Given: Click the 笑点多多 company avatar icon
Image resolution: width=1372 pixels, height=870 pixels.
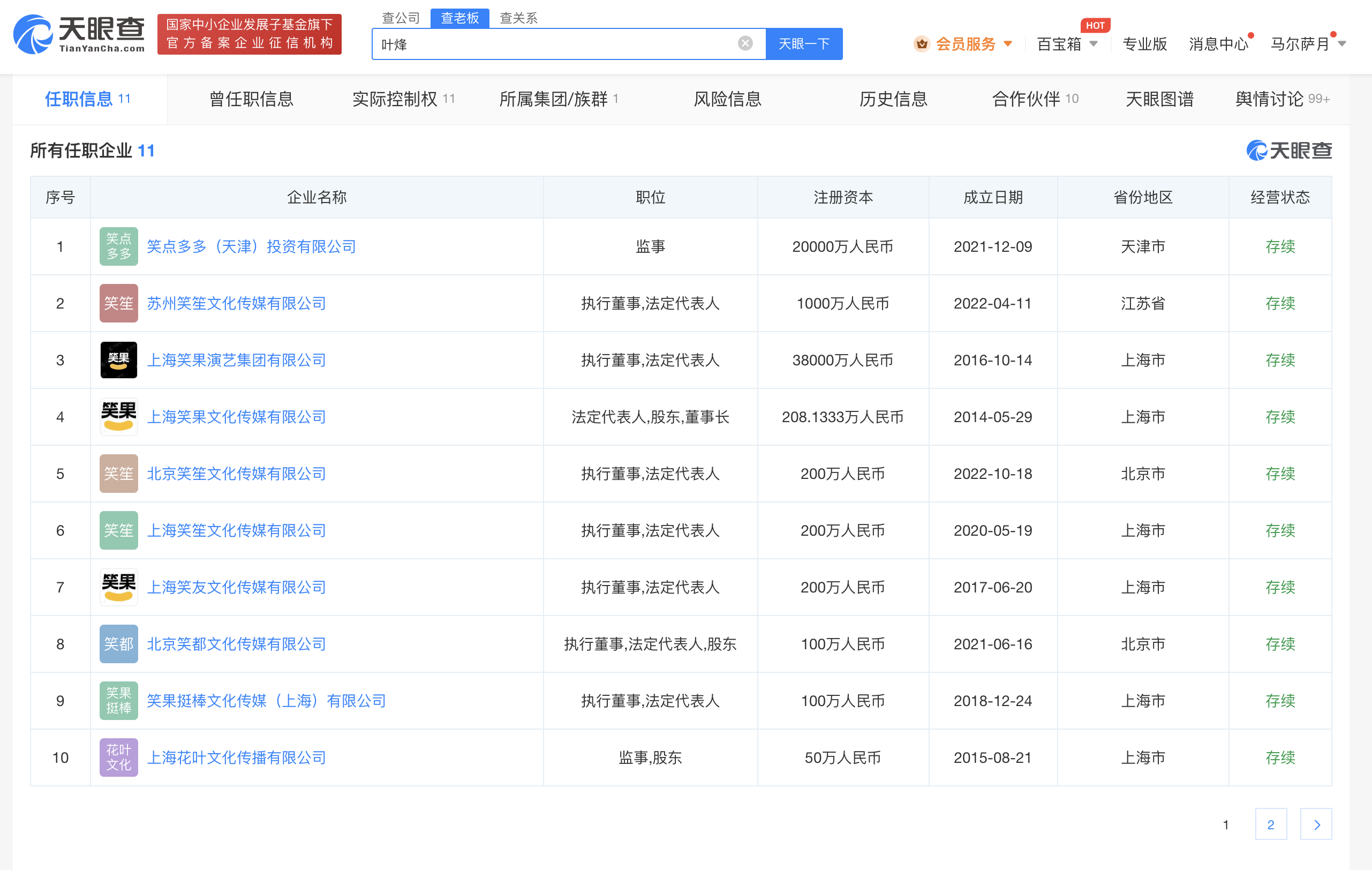Looking at the screenshot, I should 118,246.
